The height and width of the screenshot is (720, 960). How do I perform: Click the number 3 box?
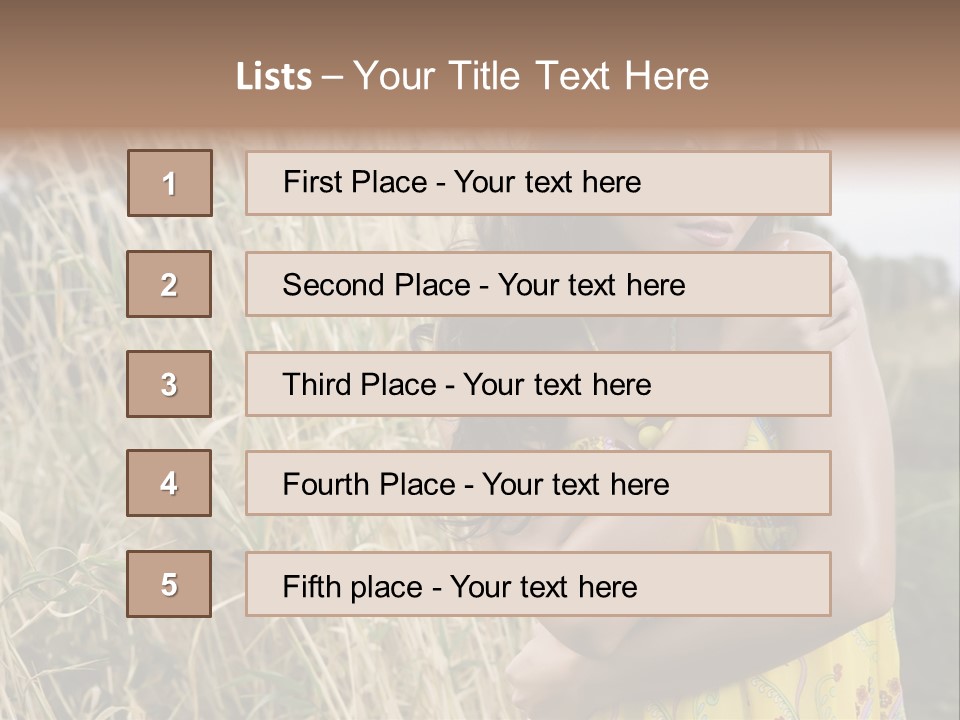point(169,384)
